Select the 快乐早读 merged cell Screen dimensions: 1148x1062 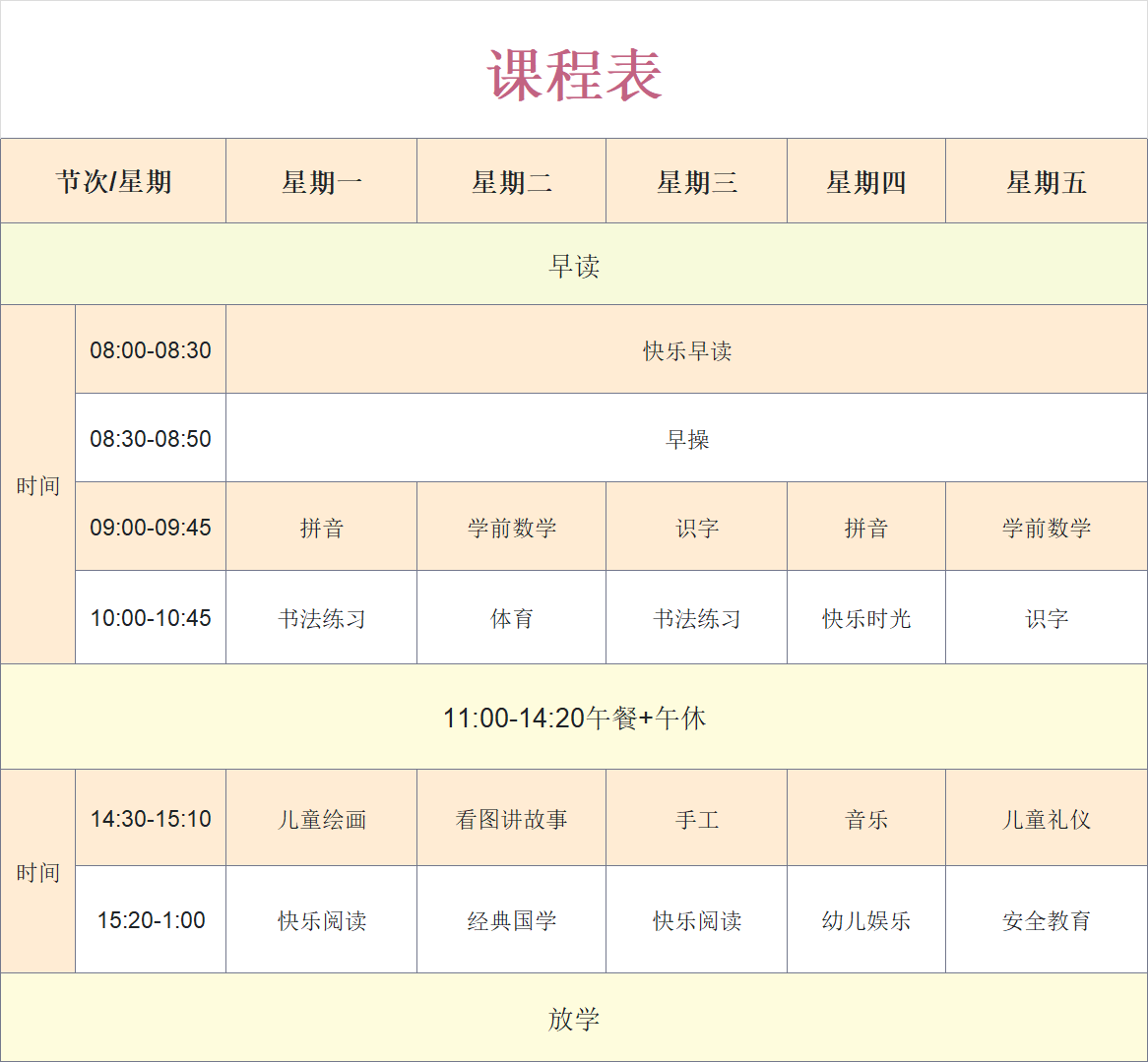(686, 351)
